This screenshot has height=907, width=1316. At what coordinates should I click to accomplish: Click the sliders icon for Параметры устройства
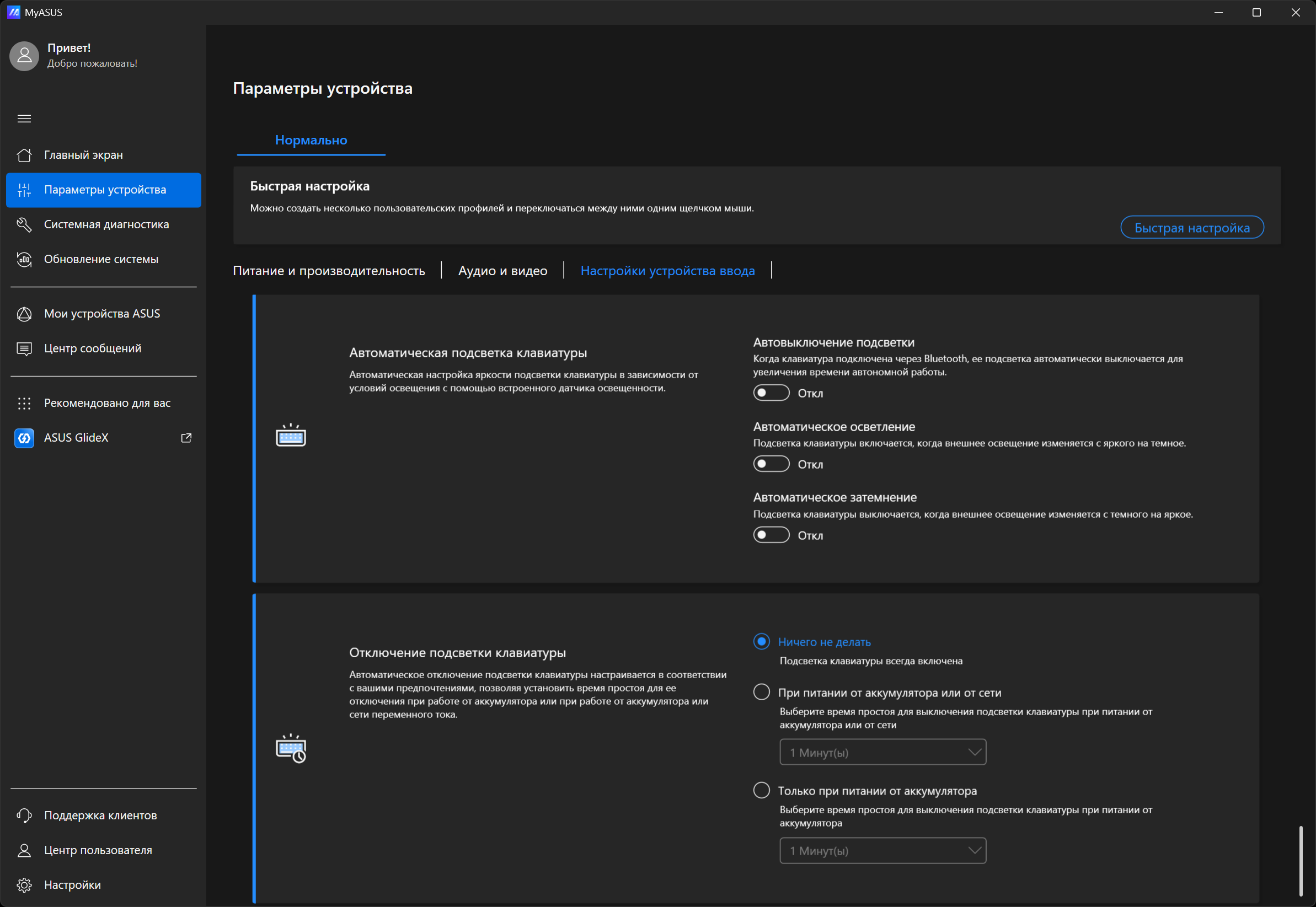point(24,190)
